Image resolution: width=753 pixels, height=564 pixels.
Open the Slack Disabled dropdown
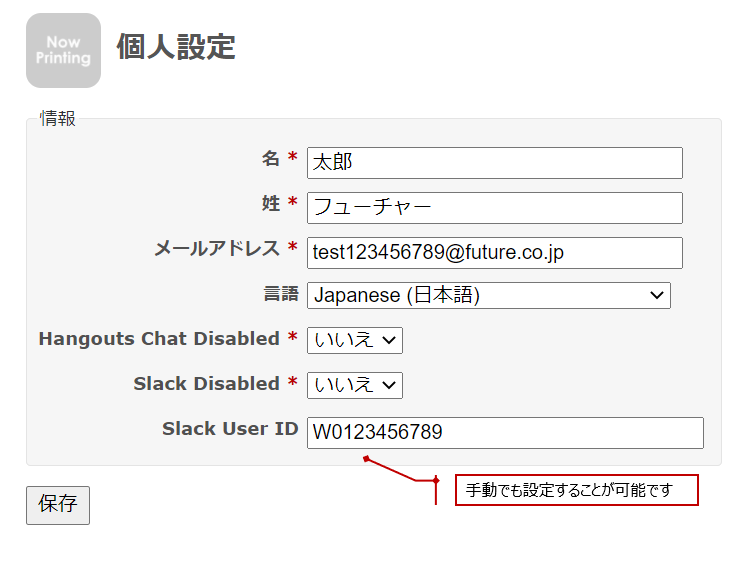(355, 385)
